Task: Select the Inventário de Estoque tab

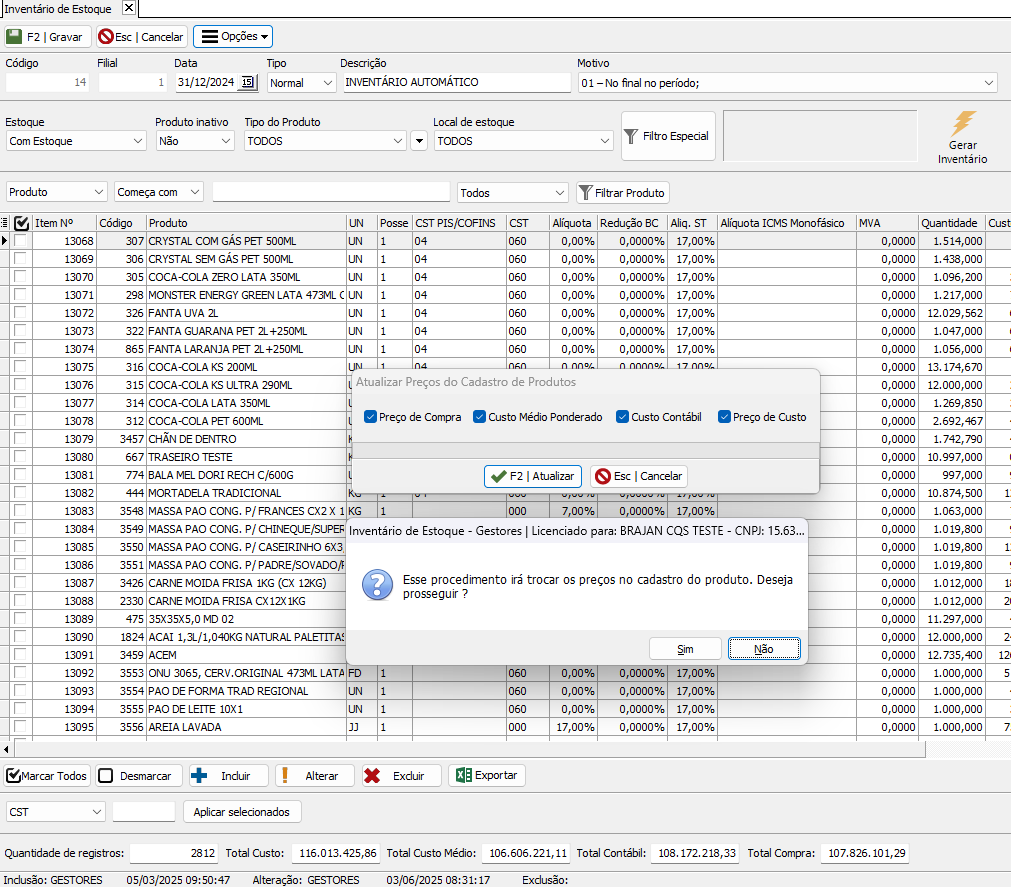Action: click(x=59, y=9)
